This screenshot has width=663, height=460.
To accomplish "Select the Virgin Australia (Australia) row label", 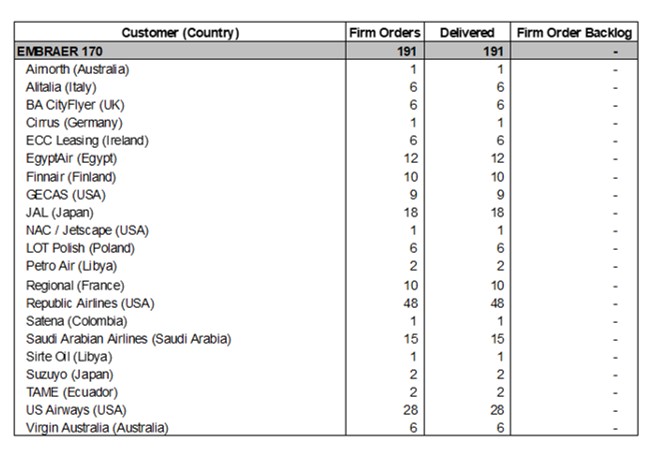I will point(97,428).
